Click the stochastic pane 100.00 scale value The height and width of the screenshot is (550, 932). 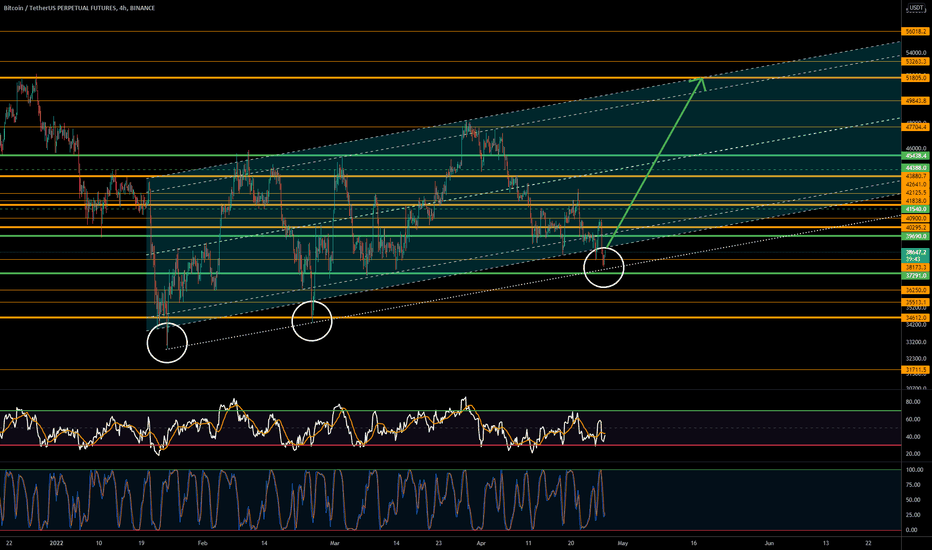click(914, 470)
